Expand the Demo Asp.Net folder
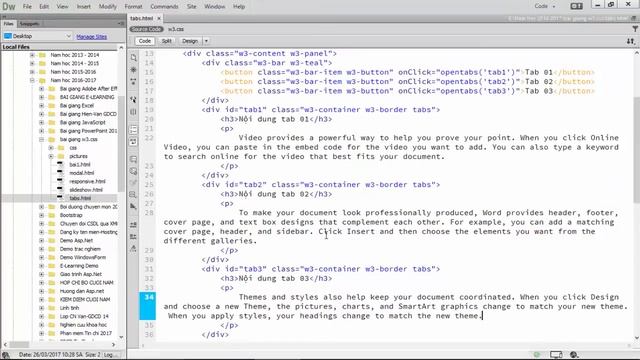Viewport: 640px width, 360px height. click(x=41, y=240)
